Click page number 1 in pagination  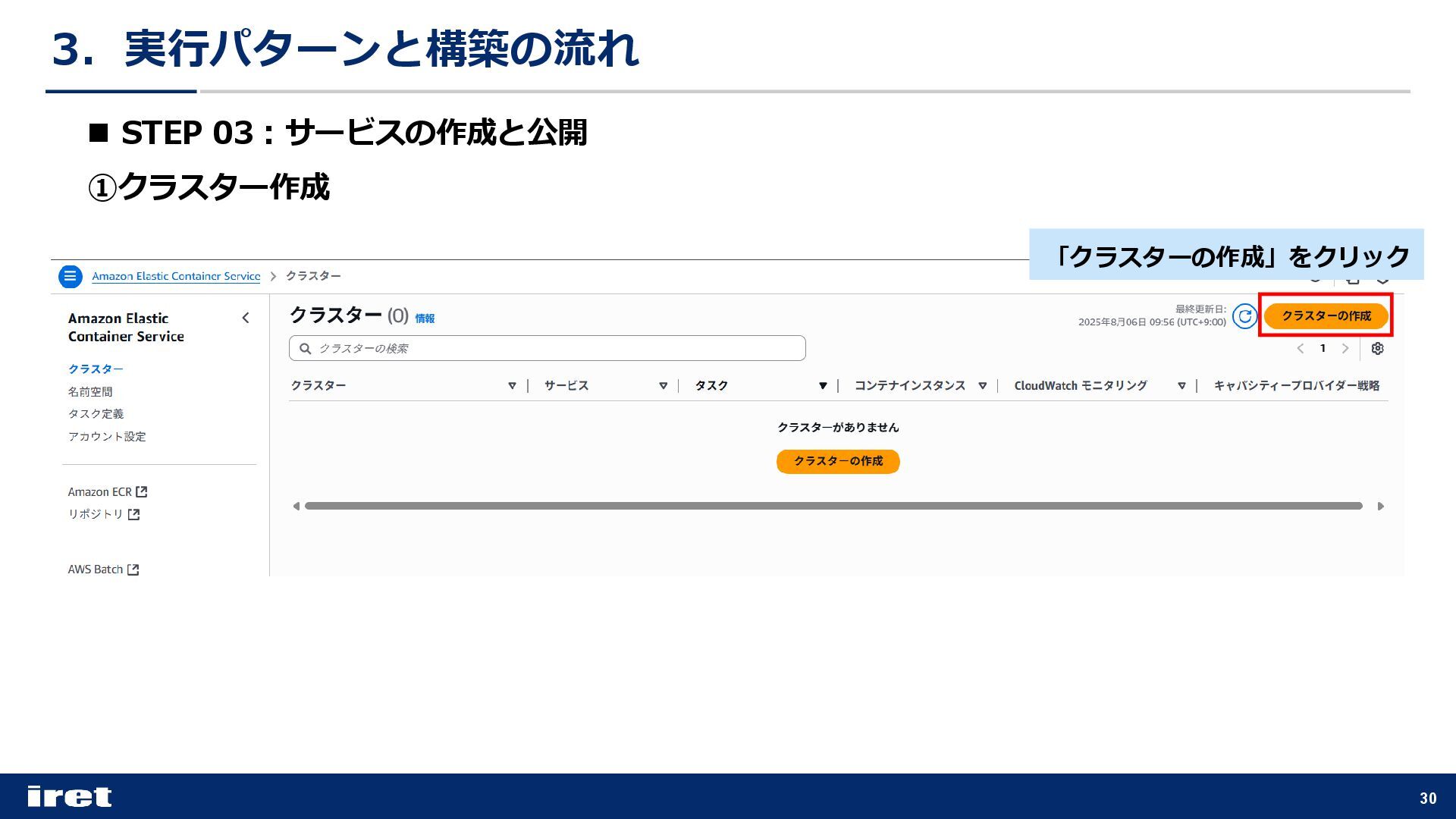tap(1323, 349)
